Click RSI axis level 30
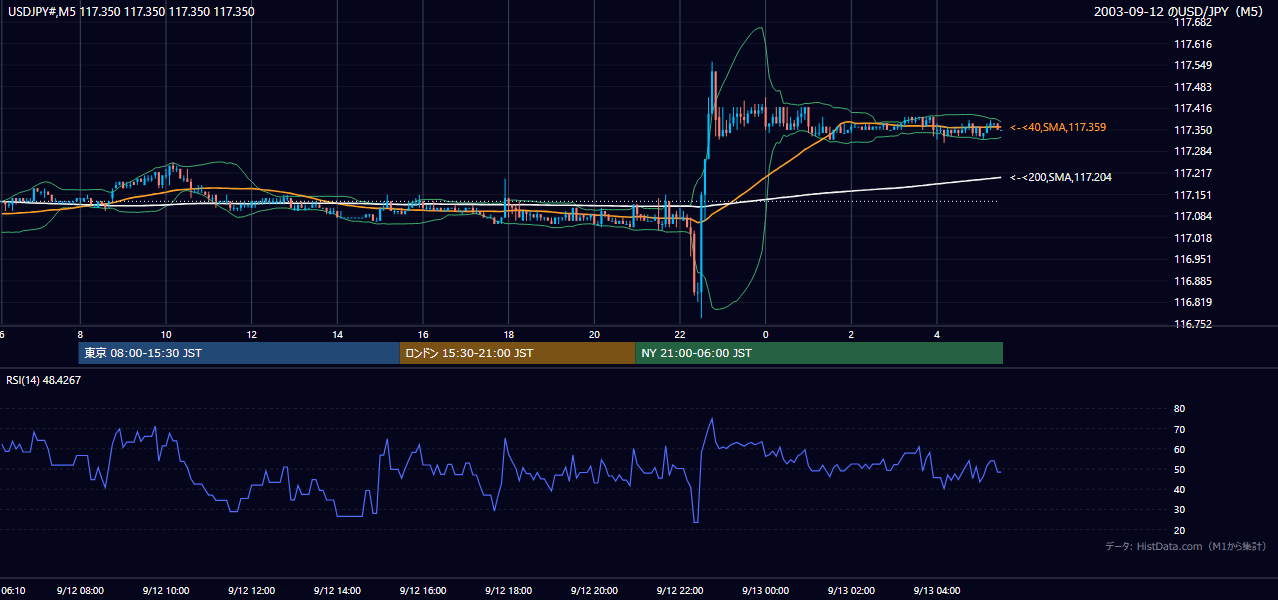 (x=1179, y=510)
